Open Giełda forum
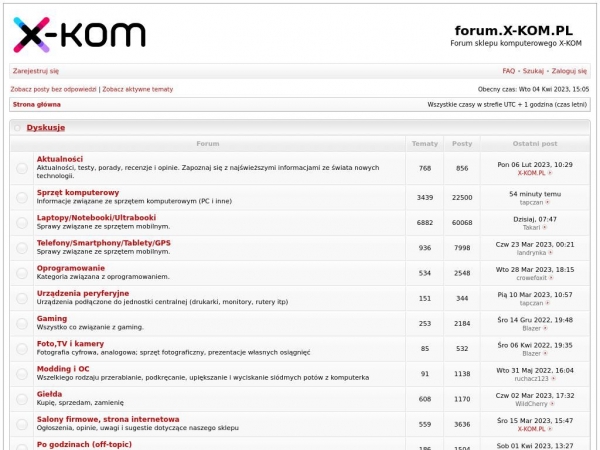 (x=49, y=394)
